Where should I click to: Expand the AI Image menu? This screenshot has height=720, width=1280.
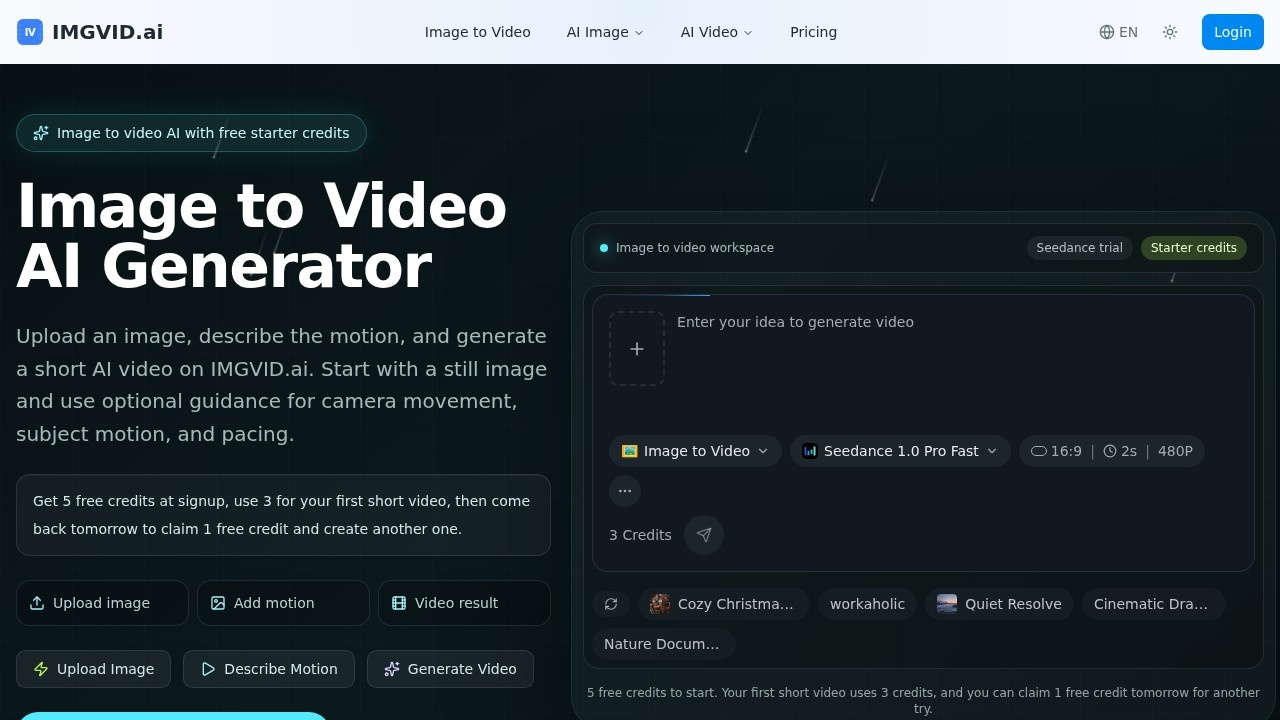coord(605,32)
